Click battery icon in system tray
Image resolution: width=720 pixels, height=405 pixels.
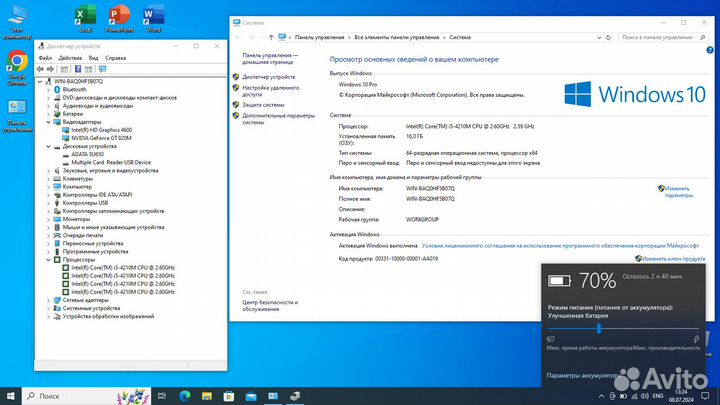(x=623, y=396)
